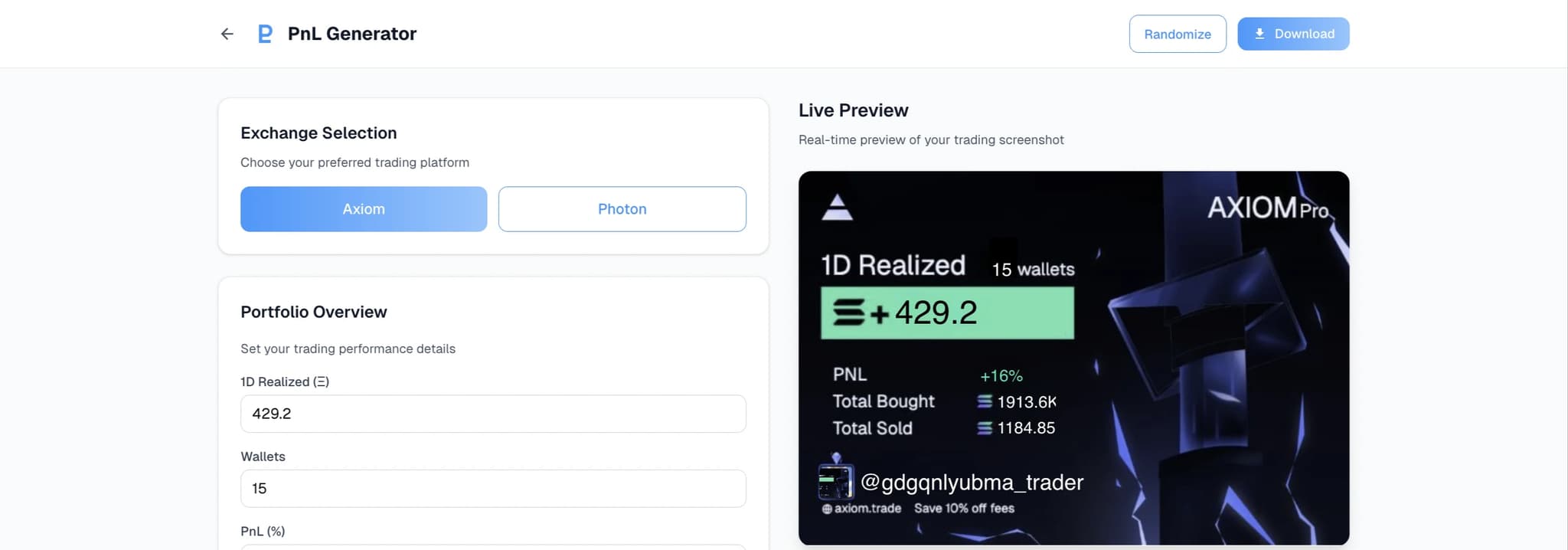This screenshot has height=550, width=1568.
Task: Click the axiom.trade globe icon
Action: click(826, 509)
